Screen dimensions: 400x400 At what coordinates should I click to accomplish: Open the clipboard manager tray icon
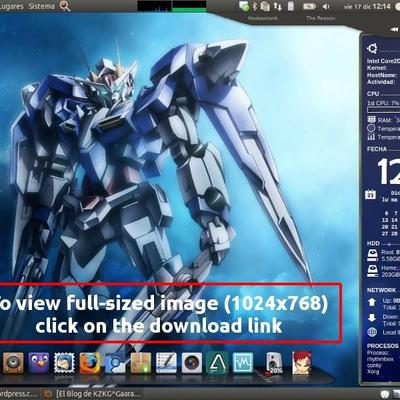tap(265, 6)
